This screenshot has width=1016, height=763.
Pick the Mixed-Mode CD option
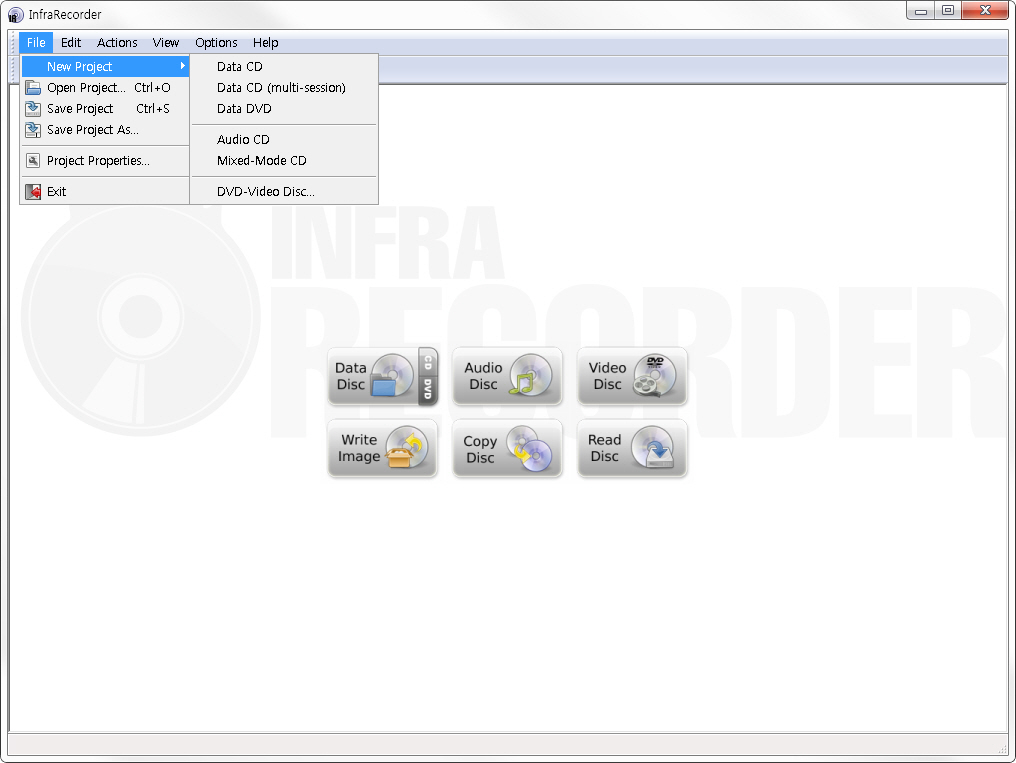284,161
